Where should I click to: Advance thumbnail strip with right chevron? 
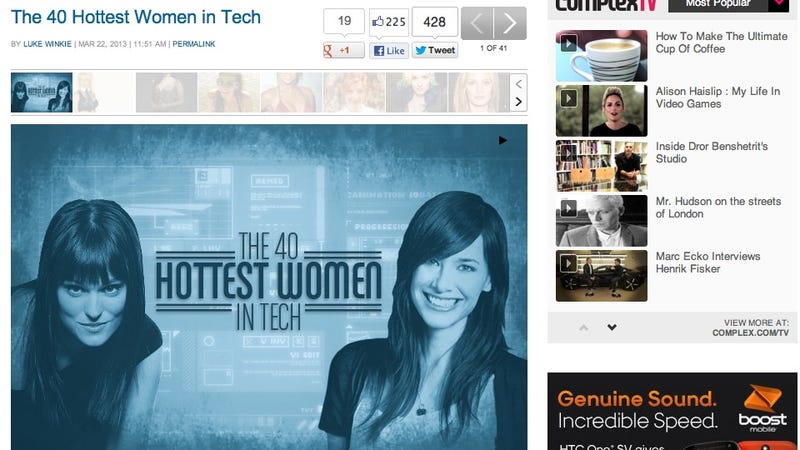pyautogui.click(x=518, y=102)
